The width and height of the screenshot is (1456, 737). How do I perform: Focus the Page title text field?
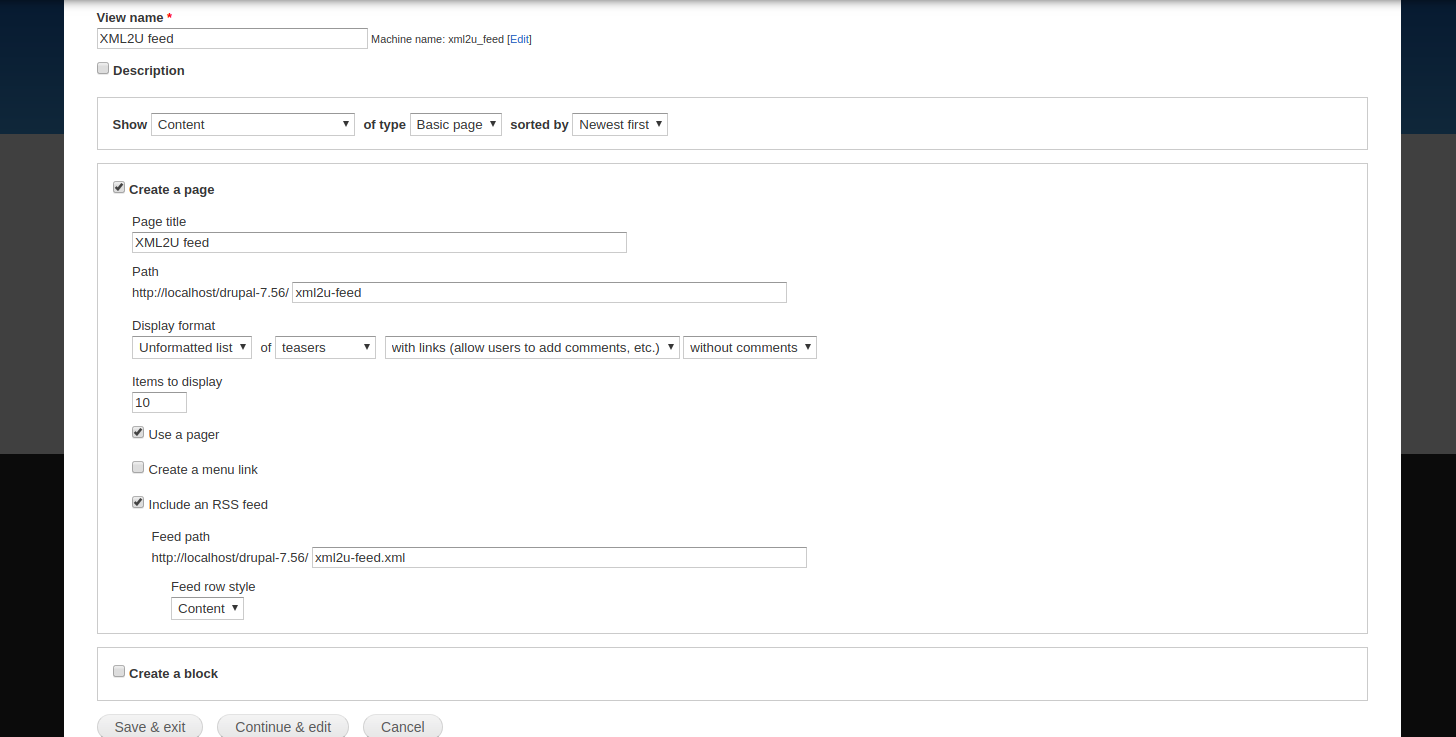pos(379,242)
